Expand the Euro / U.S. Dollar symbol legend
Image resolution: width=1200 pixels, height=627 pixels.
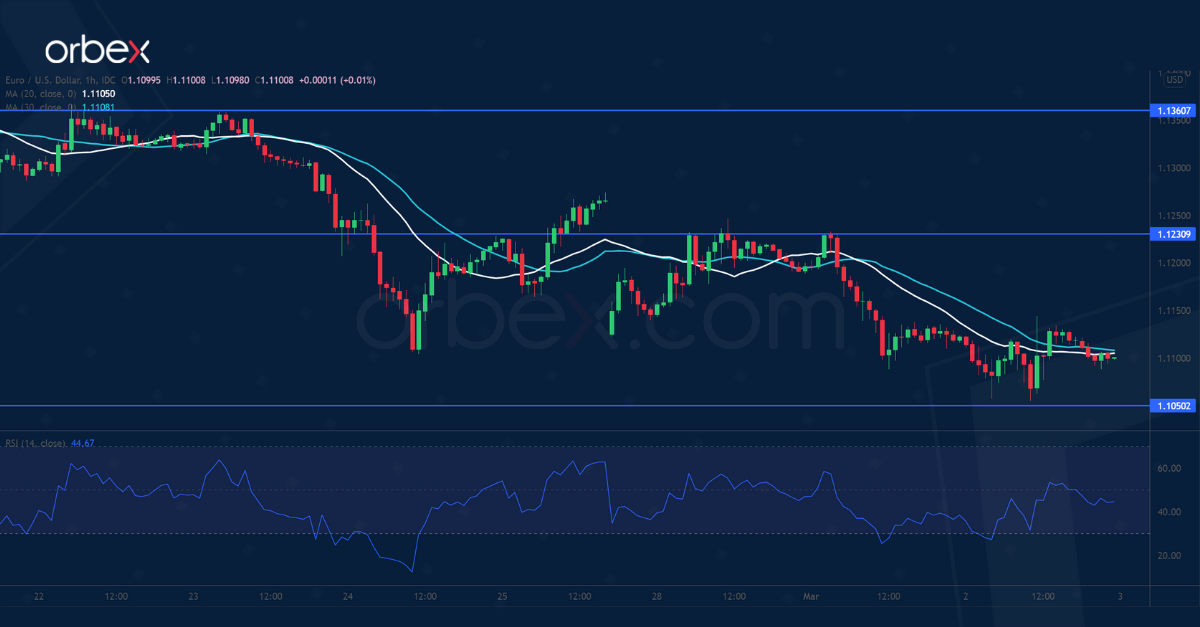point(40,78)
